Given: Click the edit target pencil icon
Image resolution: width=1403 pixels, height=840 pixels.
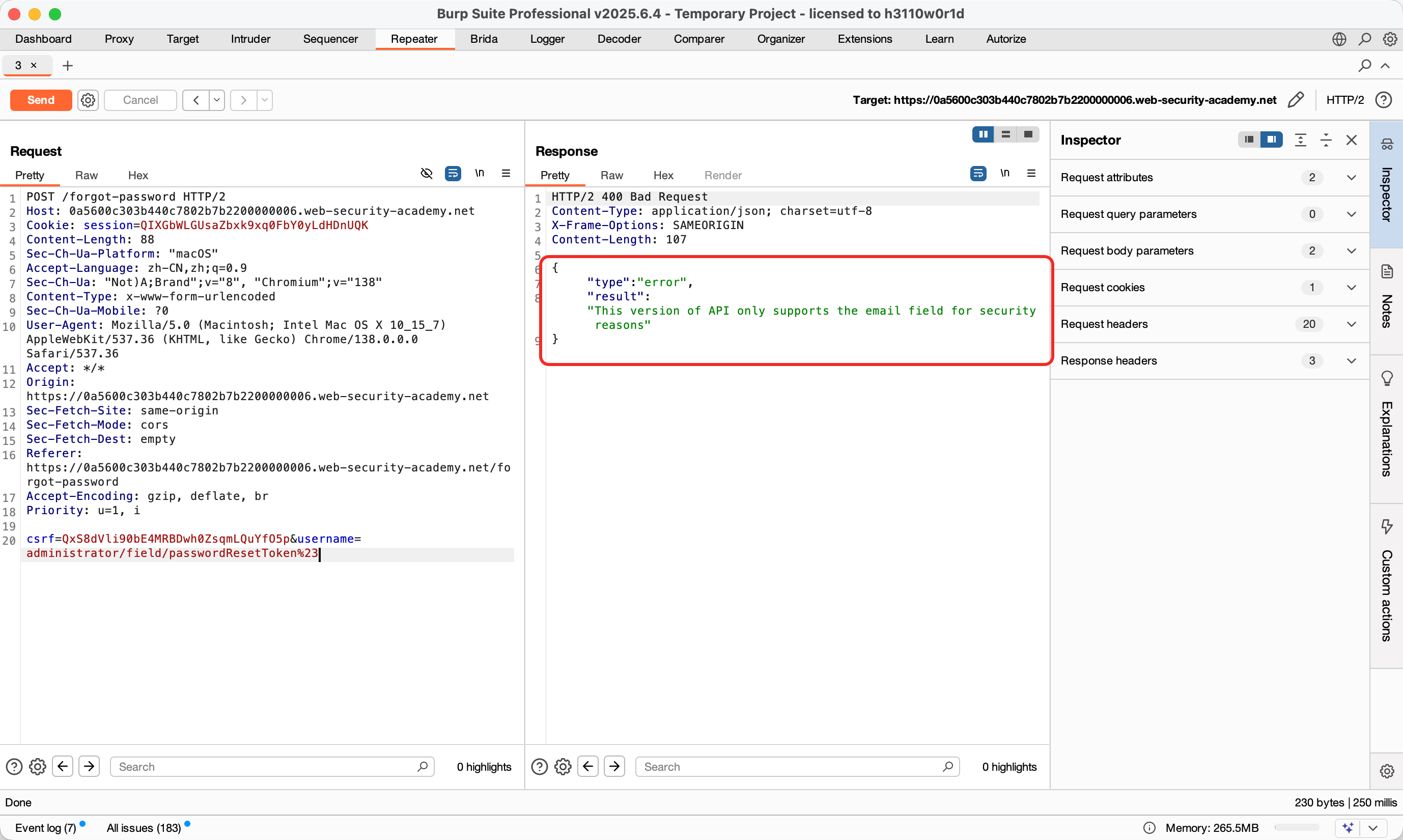Looking at the screenshot, I should [x=1296, y=100].
